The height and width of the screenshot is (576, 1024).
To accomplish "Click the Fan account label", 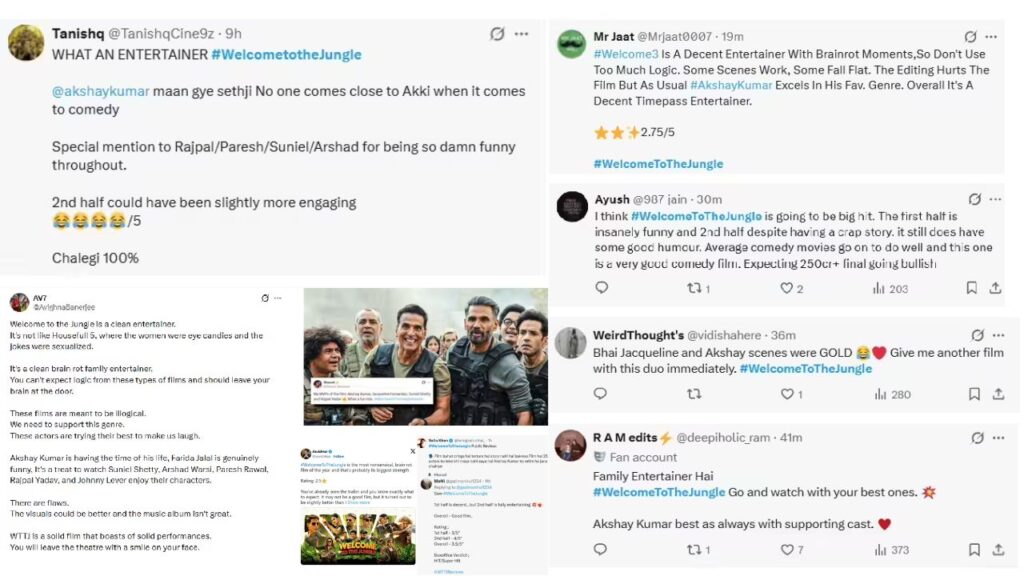I will point(643,457).
